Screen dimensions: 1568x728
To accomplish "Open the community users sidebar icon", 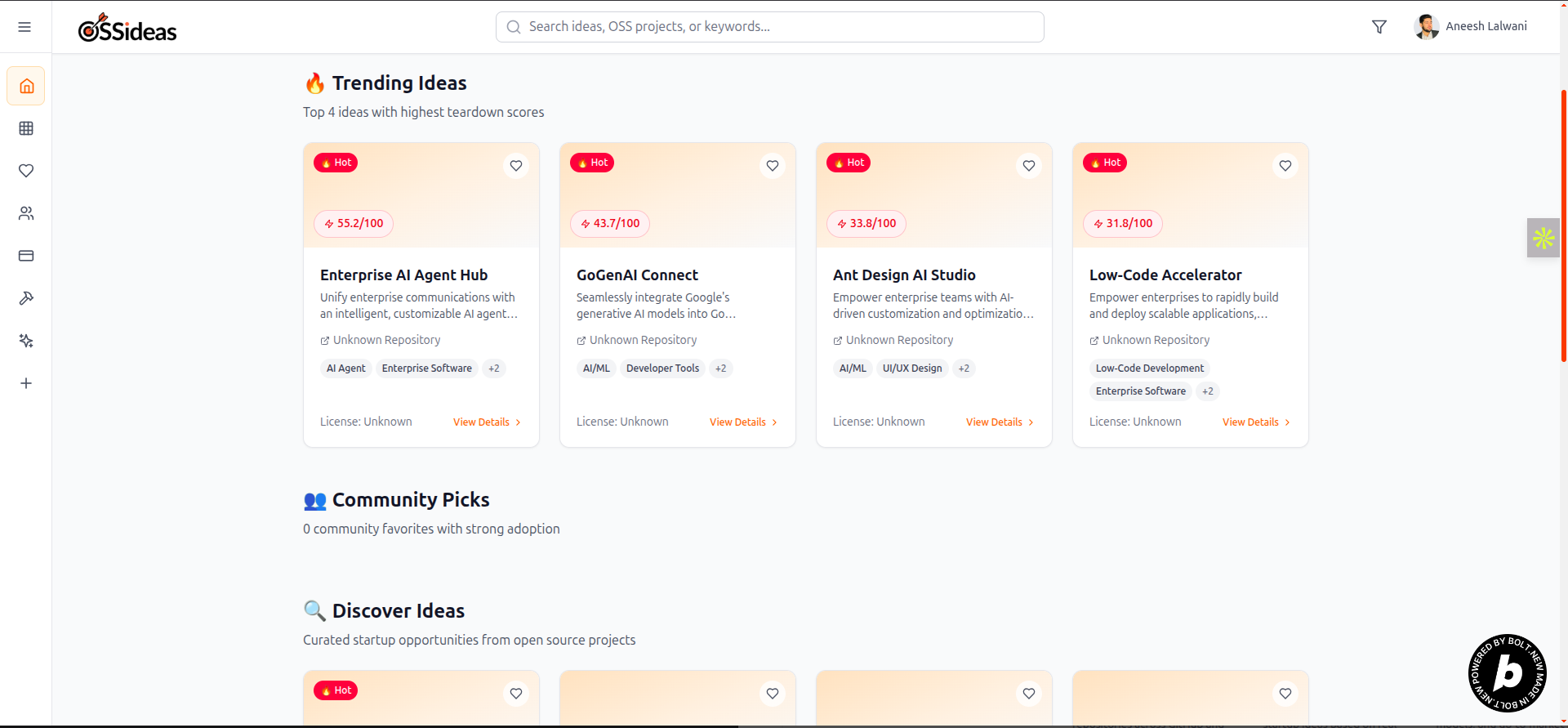I will pos(26,213).
